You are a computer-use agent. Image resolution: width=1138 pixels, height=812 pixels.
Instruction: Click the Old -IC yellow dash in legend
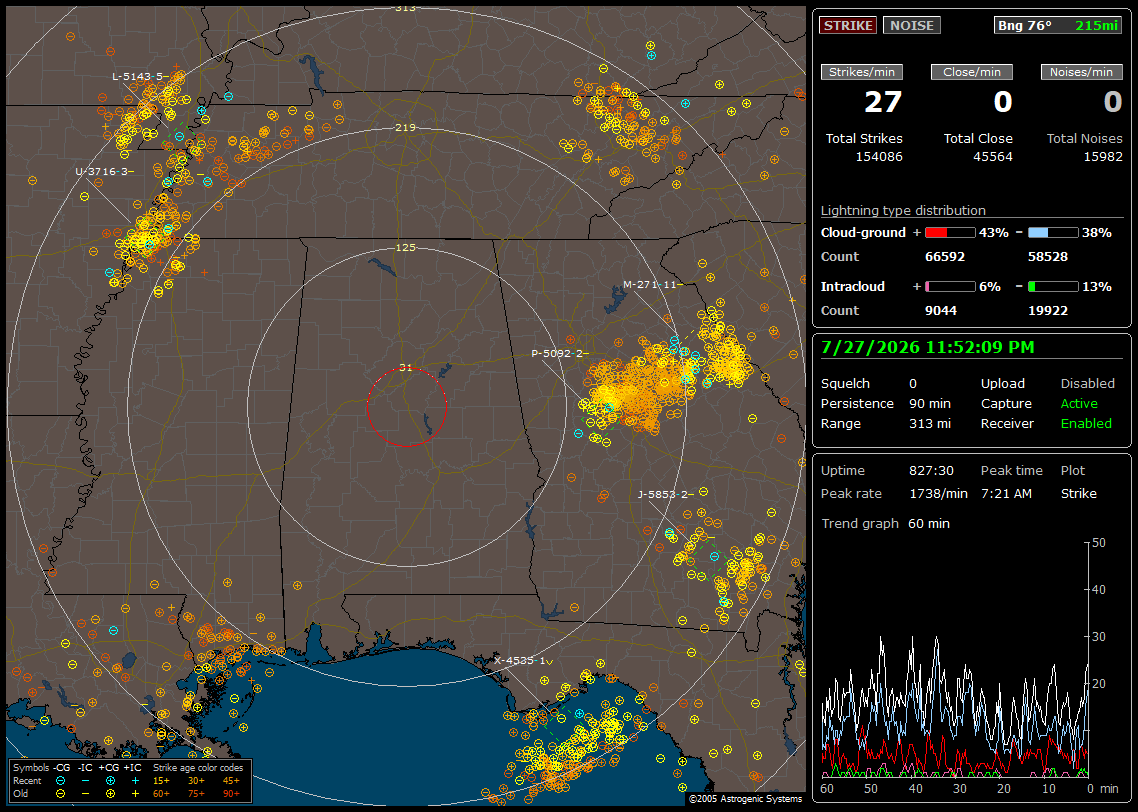click(x=86, y=794)
